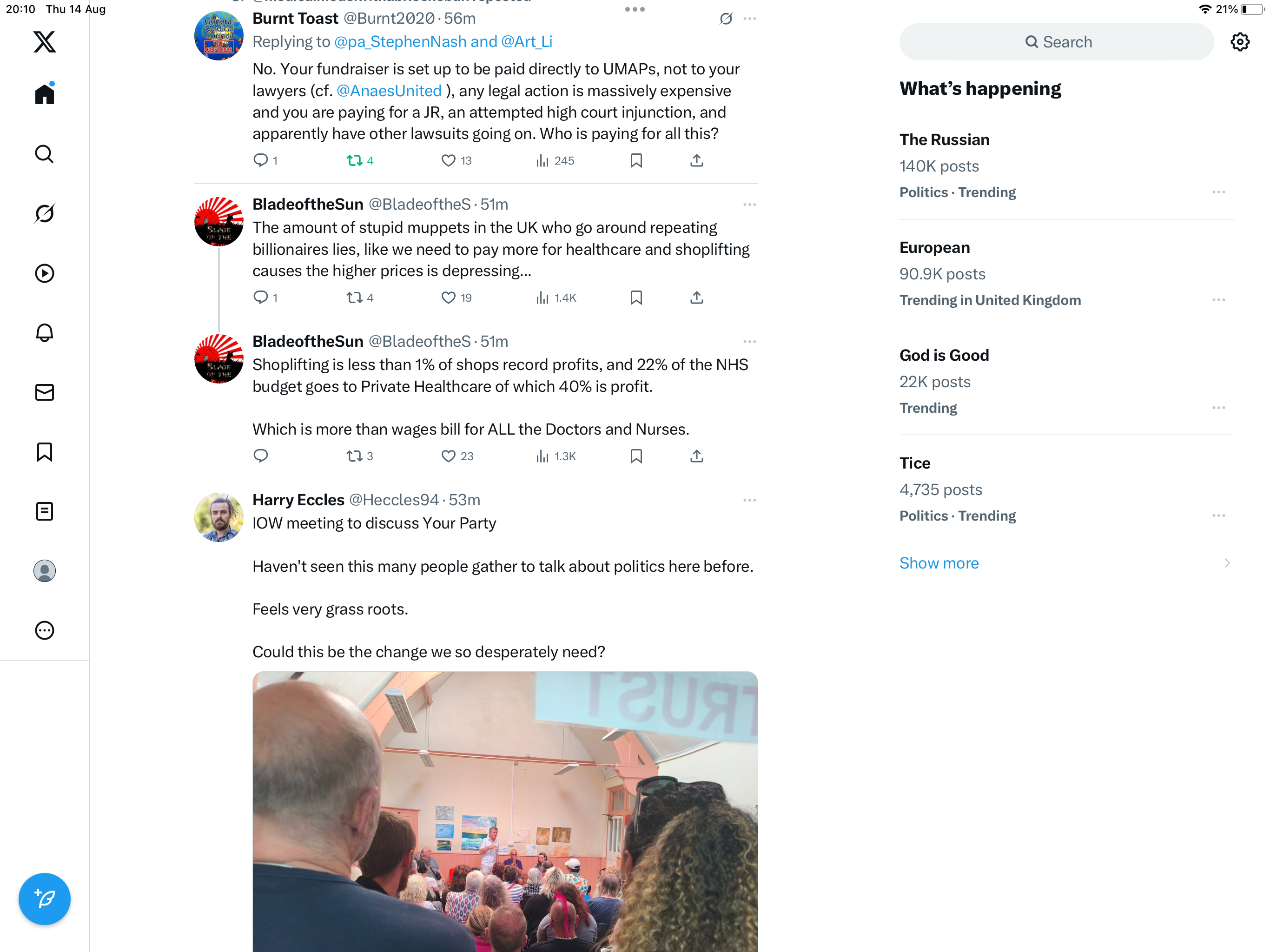Go to Home tab in sidebar
The height and width of the screenshot is (952, 1270).
[x=44, y=94]
